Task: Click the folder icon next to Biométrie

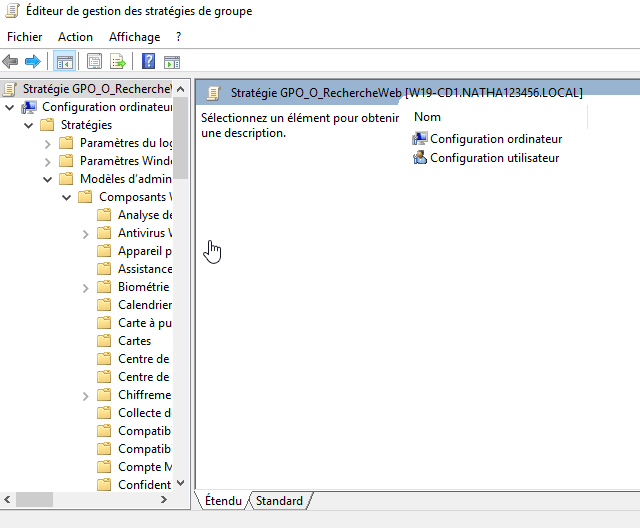Action: pos(104,286)
